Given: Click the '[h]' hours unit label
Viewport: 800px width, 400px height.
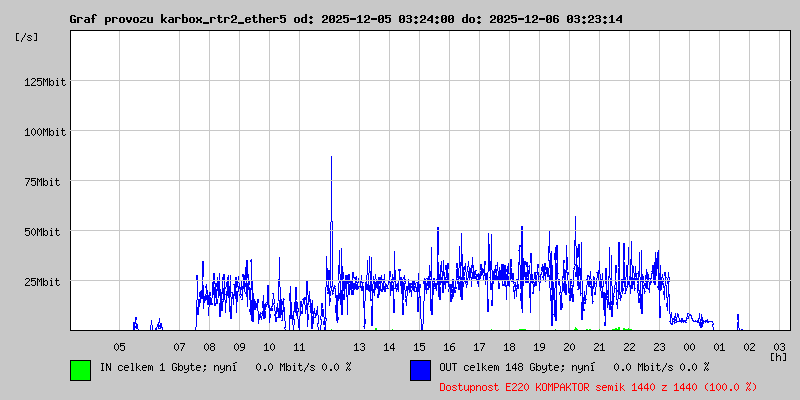Looking at the screenshot, I should point(778,356).
